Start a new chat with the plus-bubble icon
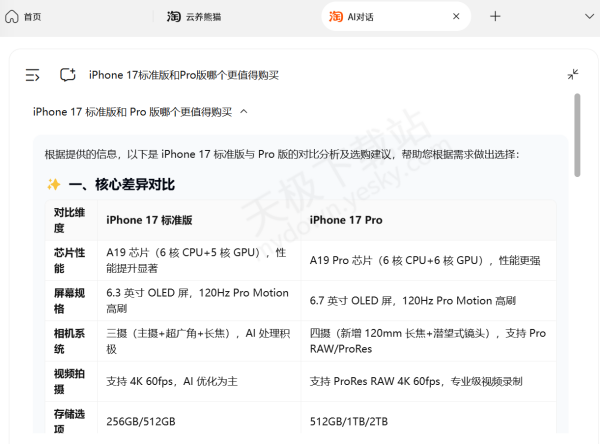The image size is (600, 444). (68, 74)
